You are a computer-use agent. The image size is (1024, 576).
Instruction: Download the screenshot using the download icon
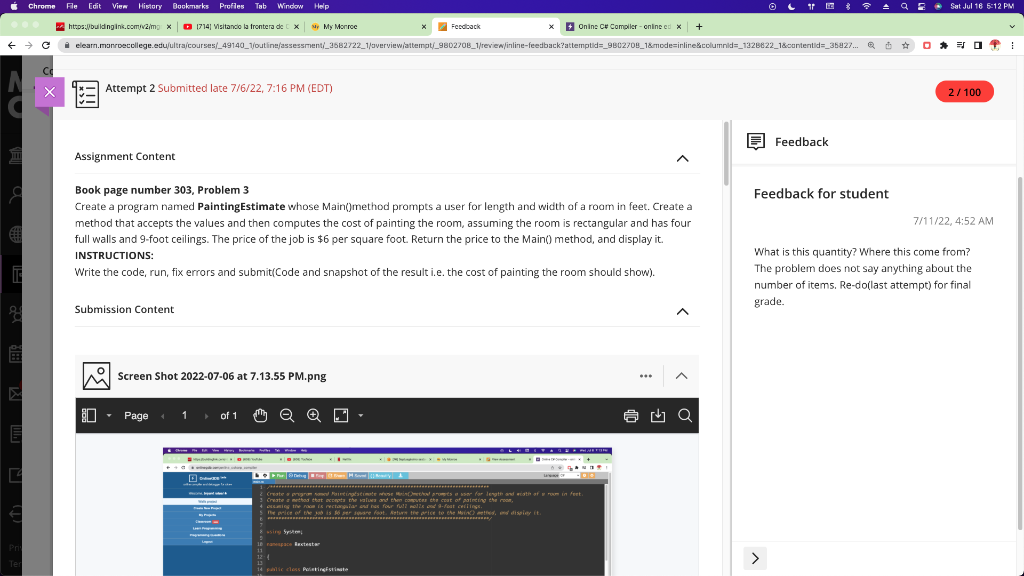(x=658, y=415)
